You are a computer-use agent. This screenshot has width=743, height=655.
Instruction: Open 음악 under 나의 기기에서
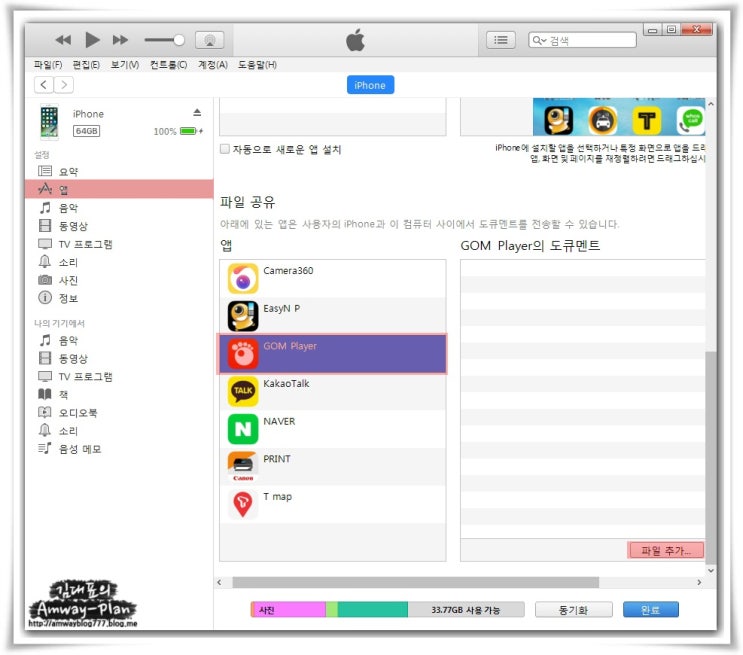[118, 340]
